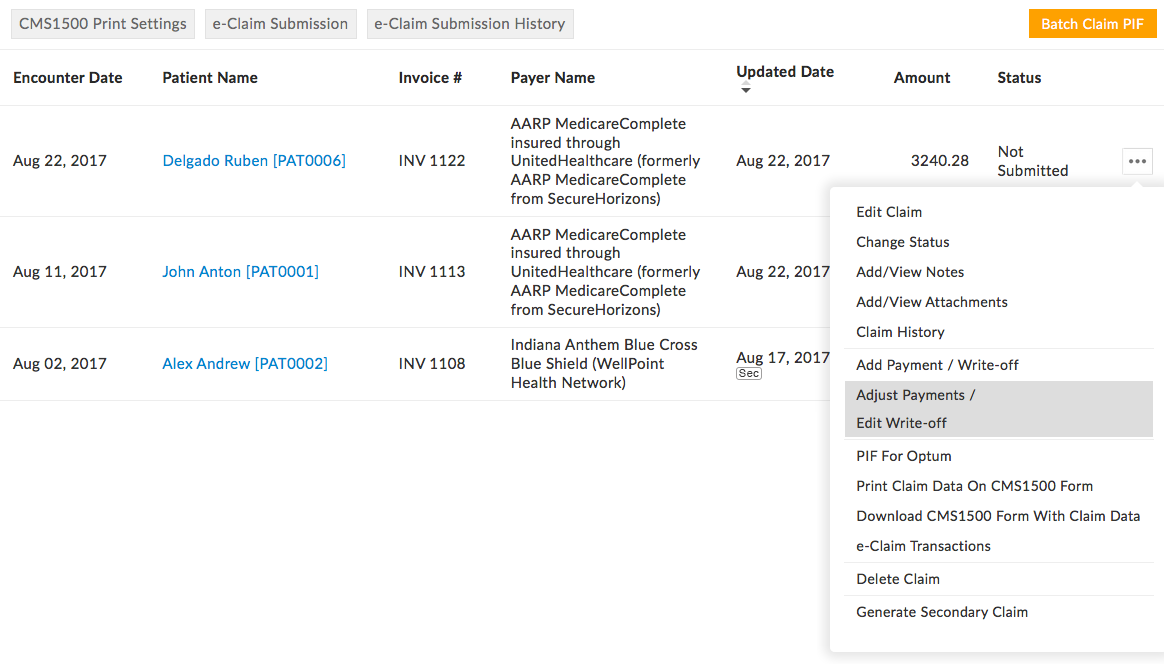Image resolution: width=1164 pixels, height=664 pixels.
Task: Open the claim actions ellipsis menu
Action: point(1137,160)
